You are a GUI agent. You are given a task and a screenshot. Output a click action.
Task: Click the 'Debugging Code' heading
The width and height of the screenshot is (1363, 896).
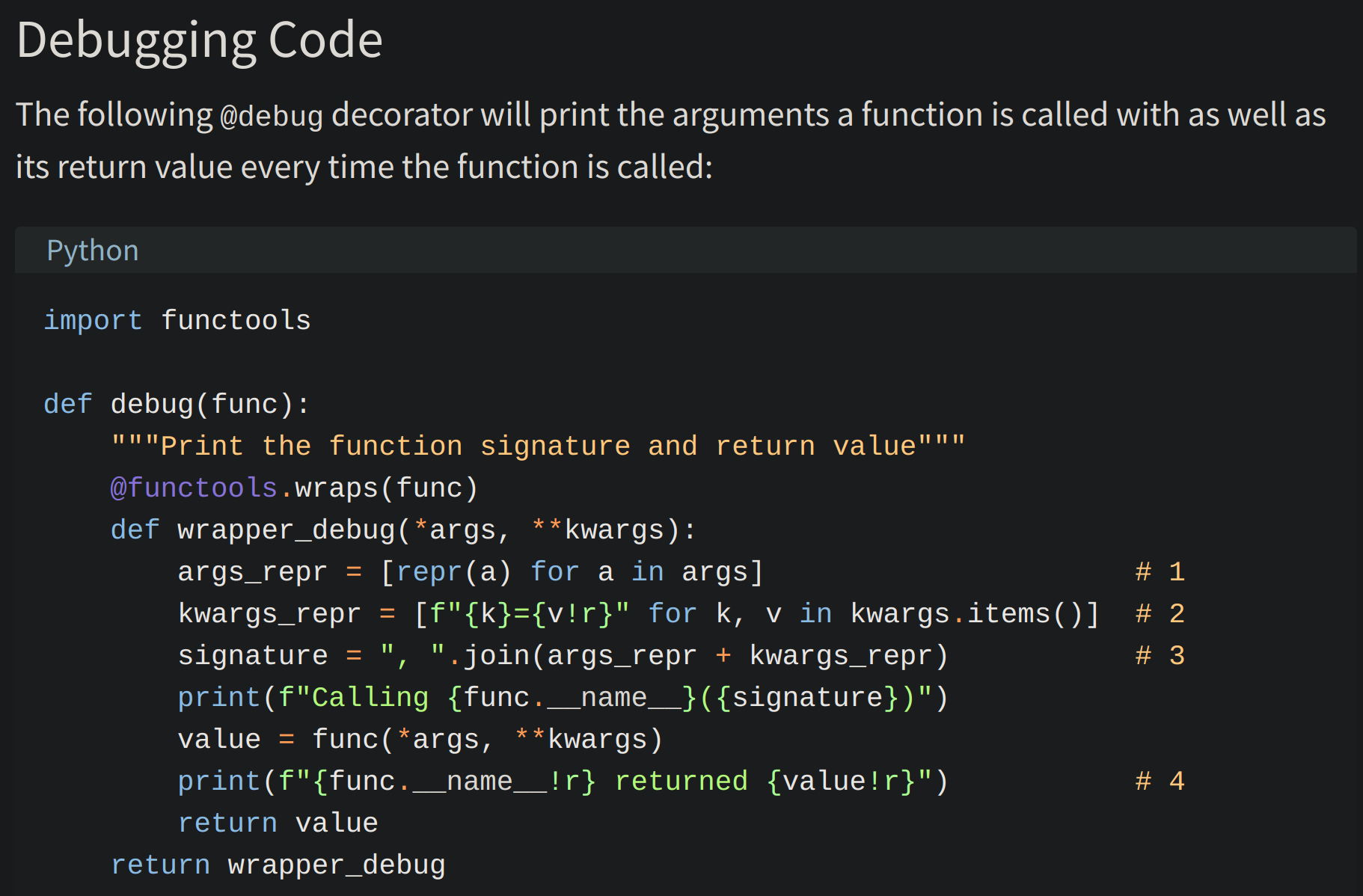coord(200,40)
